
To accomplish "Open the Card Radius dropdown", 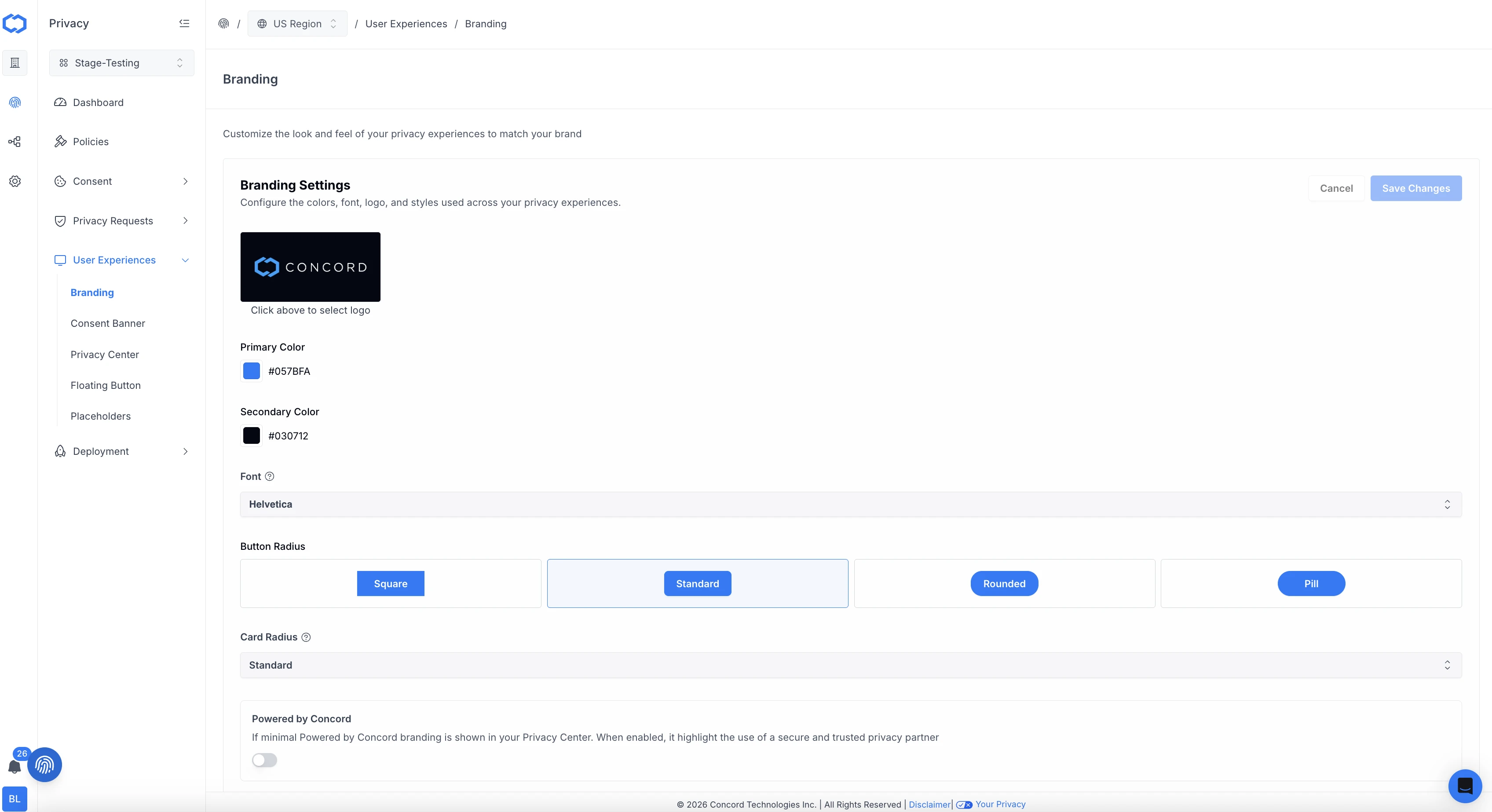I will (x=851, y=665).
